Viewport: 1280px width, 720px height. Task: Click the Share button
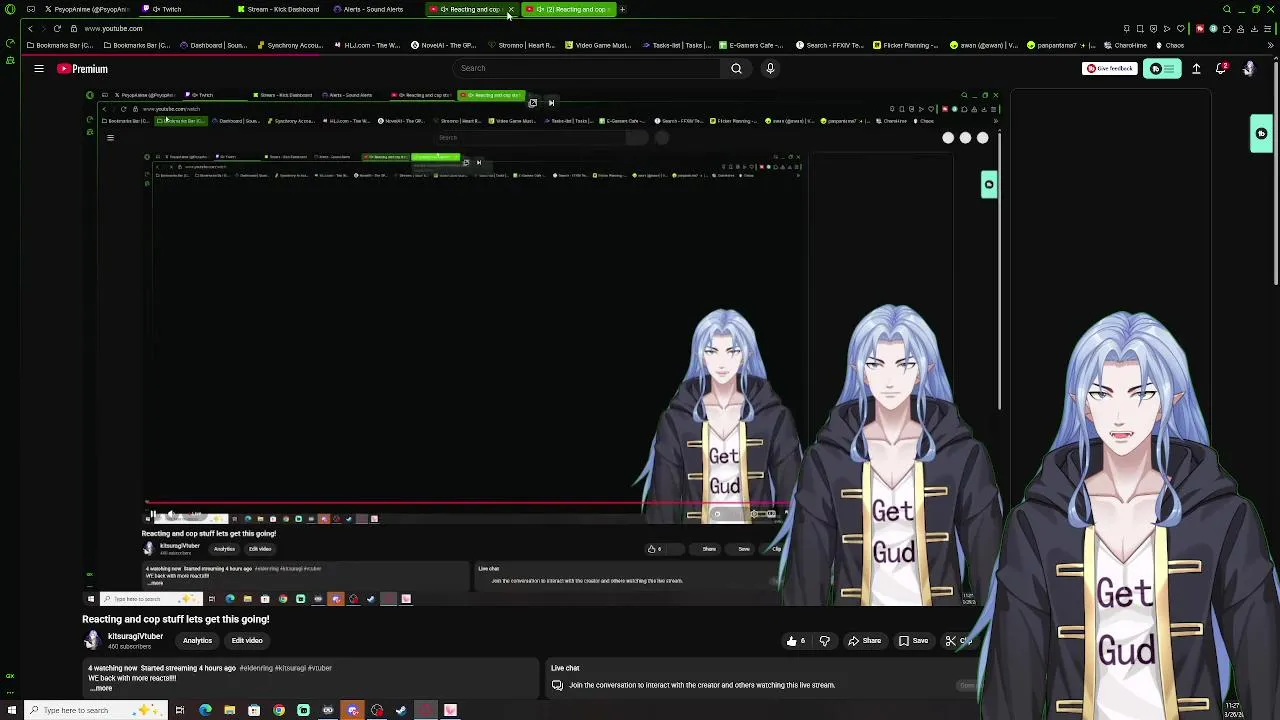click(865, 641)
